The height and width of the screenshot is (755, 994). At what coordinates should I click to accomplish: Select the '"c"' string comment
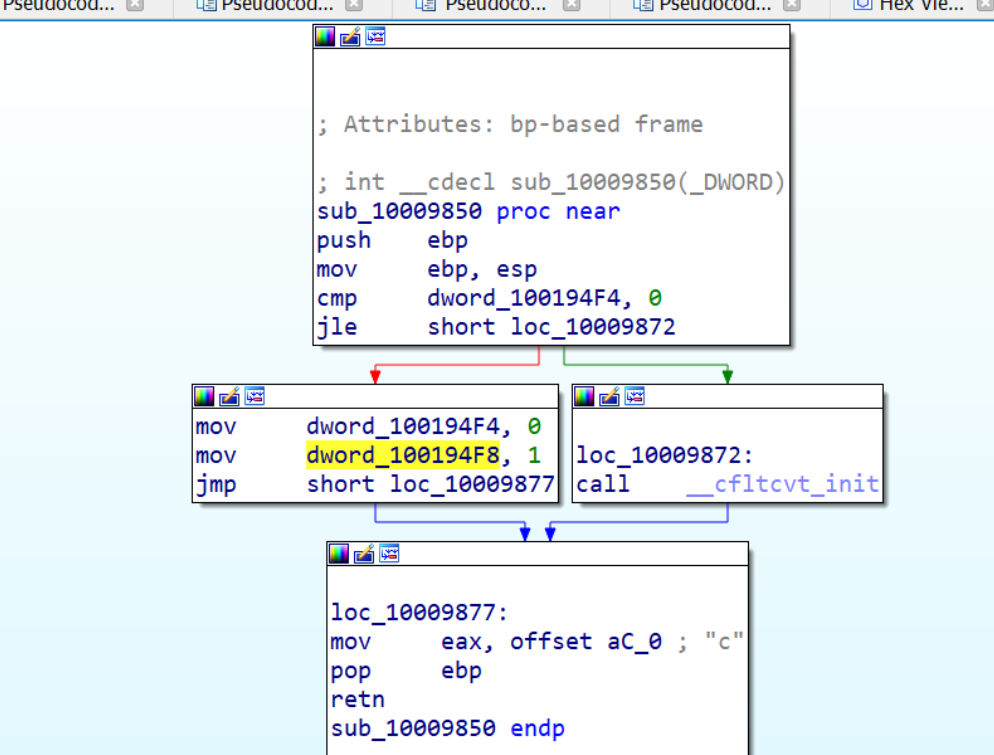[x=723, y=642]
